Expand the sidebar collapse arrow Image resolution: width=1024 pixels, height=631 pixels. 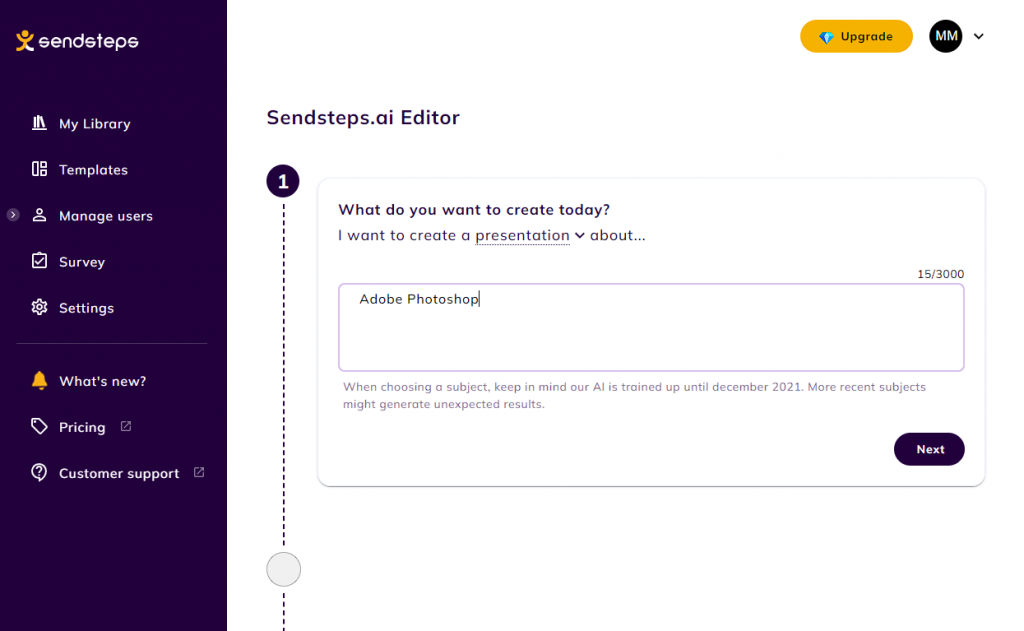13,215
